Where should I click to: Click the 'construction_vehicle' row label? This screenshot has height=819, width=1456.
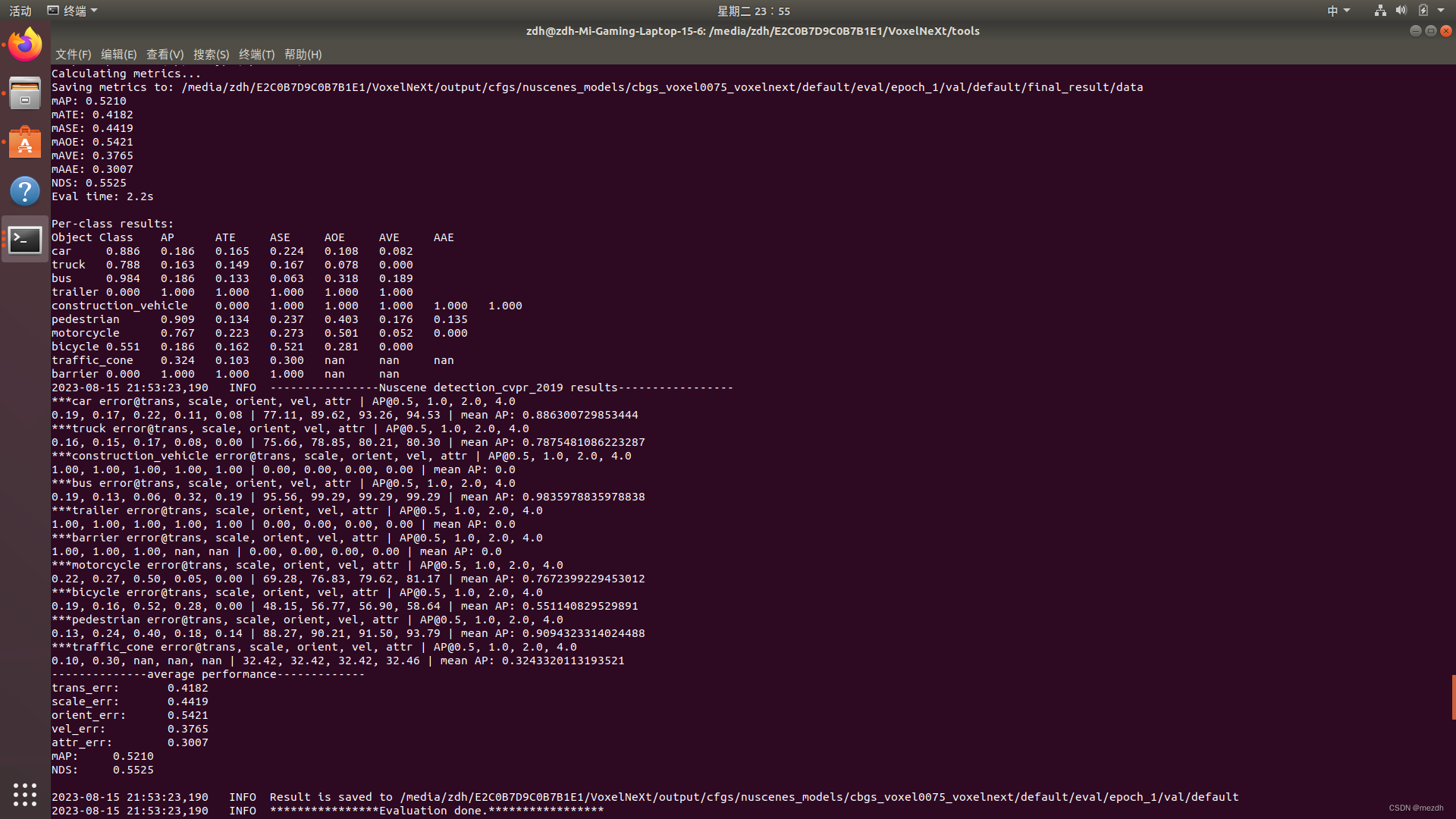[119, 306]
